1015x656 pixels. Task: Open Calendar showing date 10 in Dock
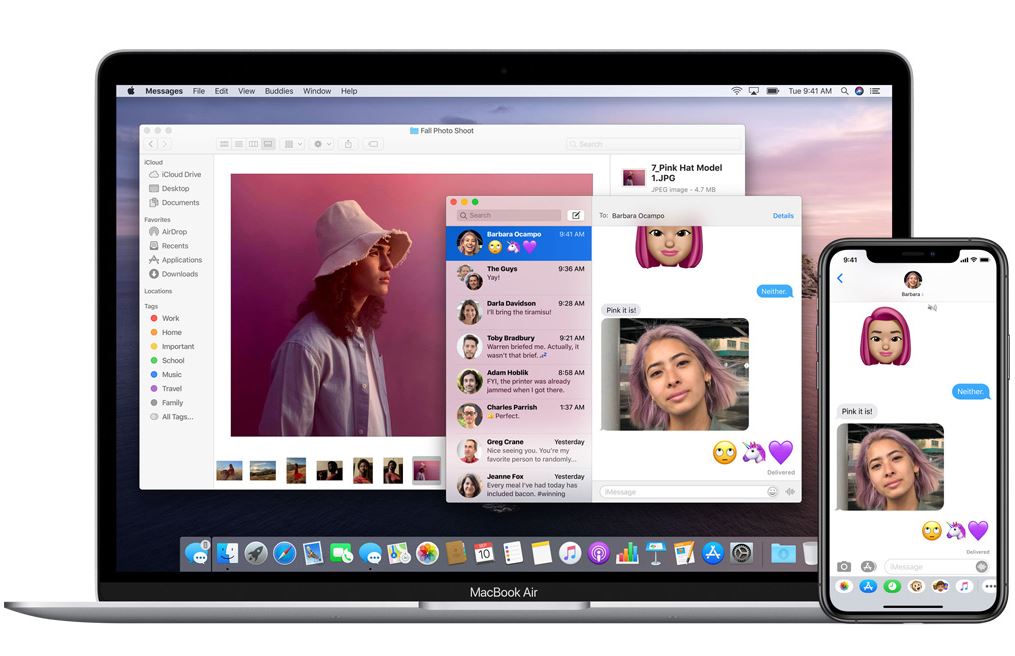pos(484,554)
